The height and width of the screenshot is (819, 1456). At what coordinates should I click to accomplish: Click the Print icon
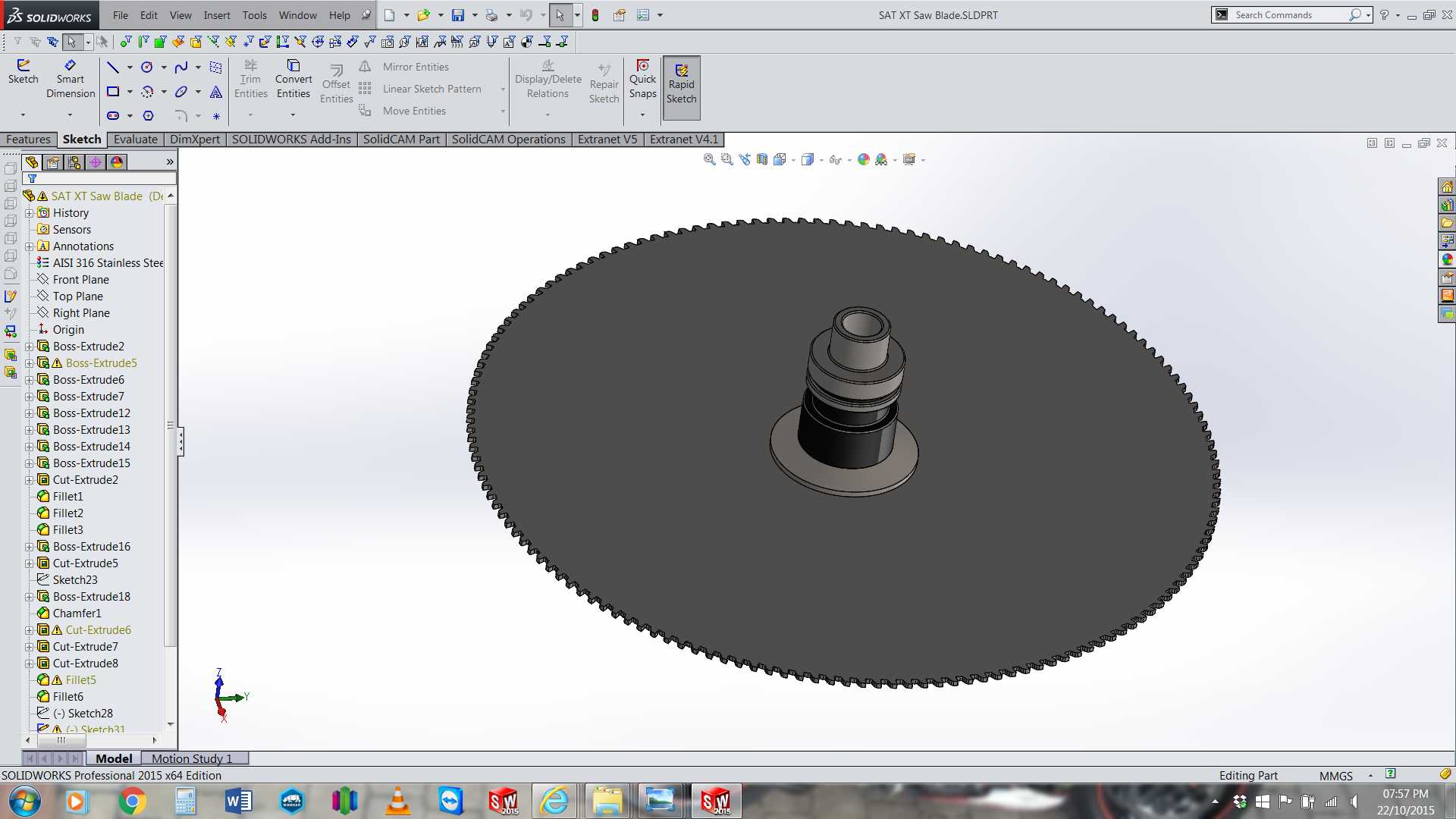pos(492,15)
